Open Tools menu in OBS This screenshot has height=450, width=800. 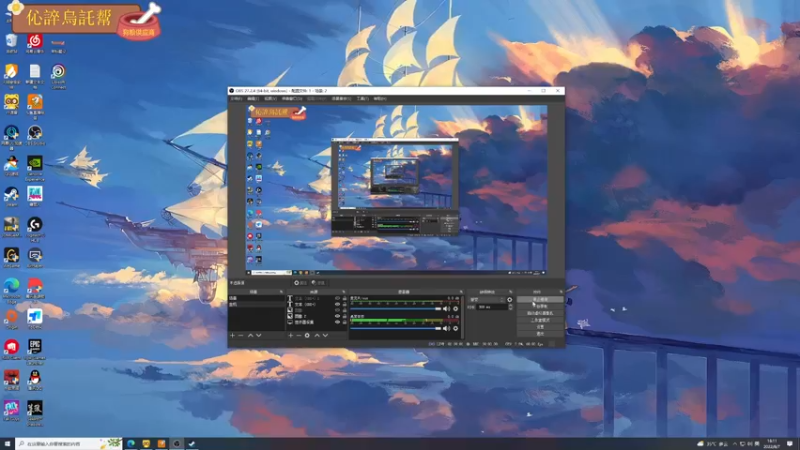click(x=362, y=98)
